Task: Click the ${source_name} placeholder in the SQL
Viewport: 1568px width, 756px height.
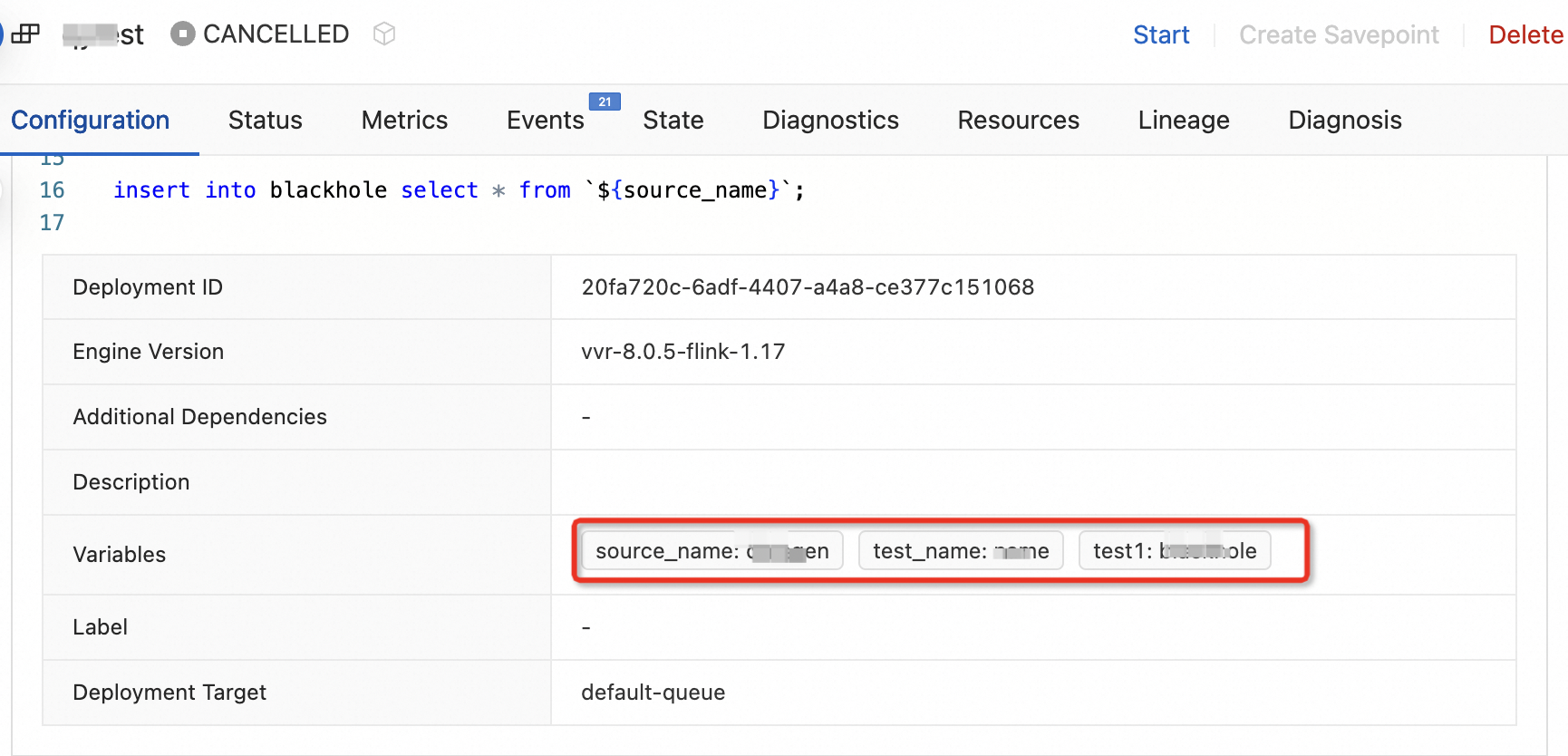Action: [x=688, y=190]
